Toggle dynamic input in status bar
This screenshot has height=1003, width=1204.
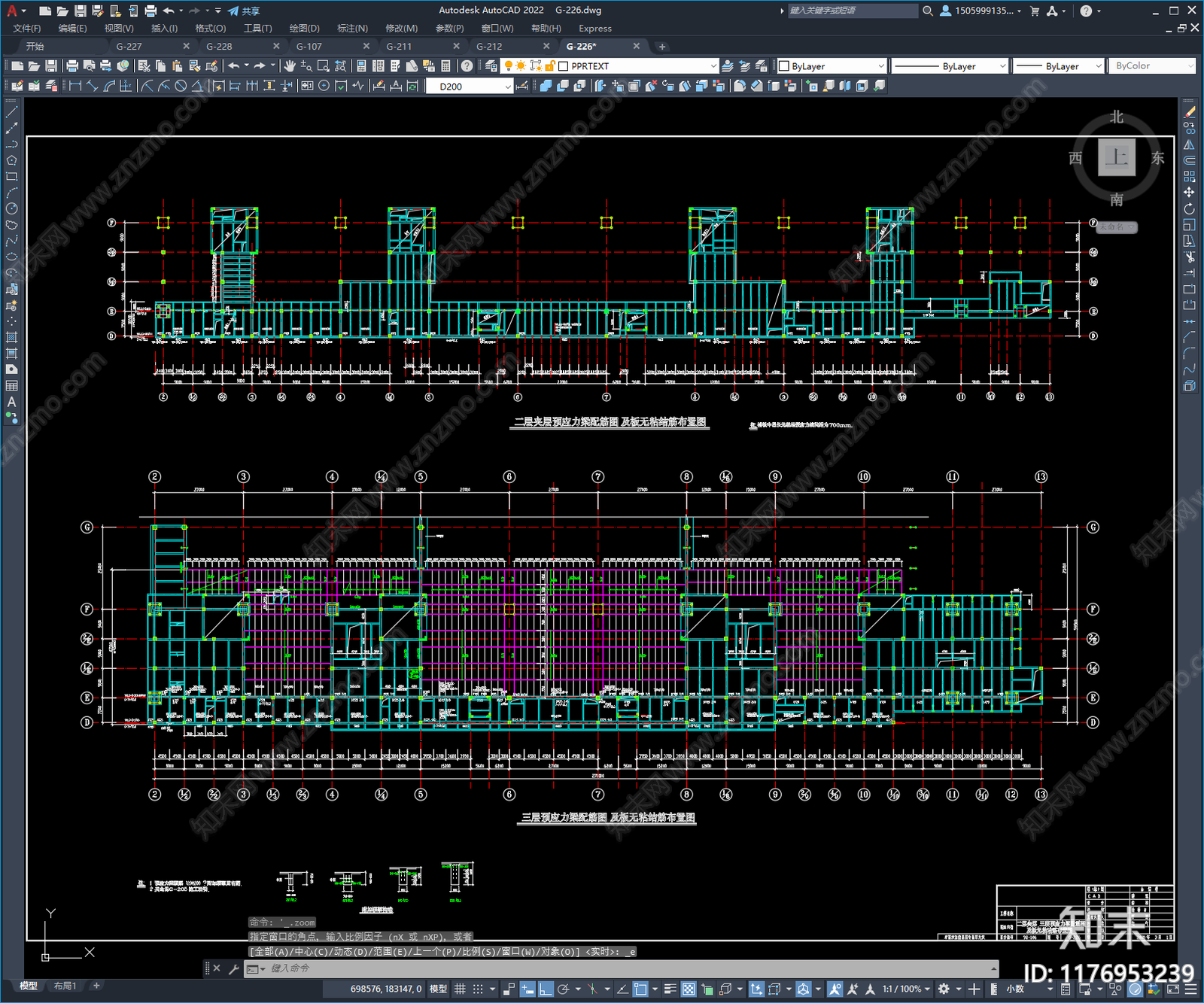(x=528, y=989)
